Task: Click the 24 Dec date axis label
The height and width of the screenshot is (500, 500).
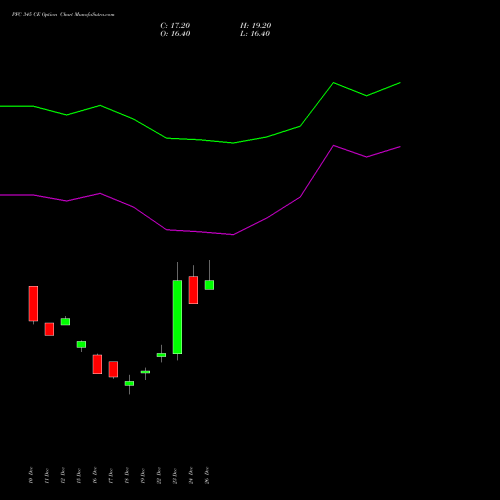Action: [x=191, y=475]
